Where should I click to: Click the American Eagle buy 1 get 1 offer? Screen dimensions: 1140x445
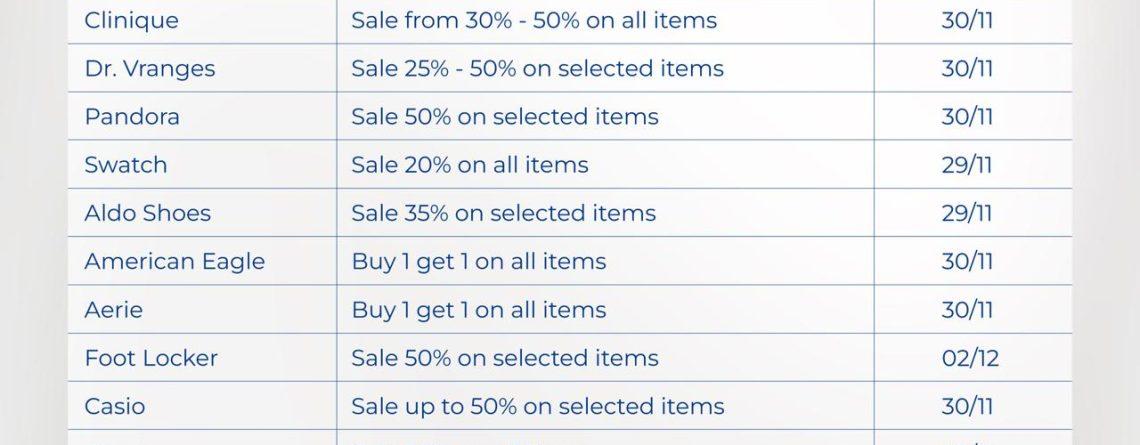478,261
